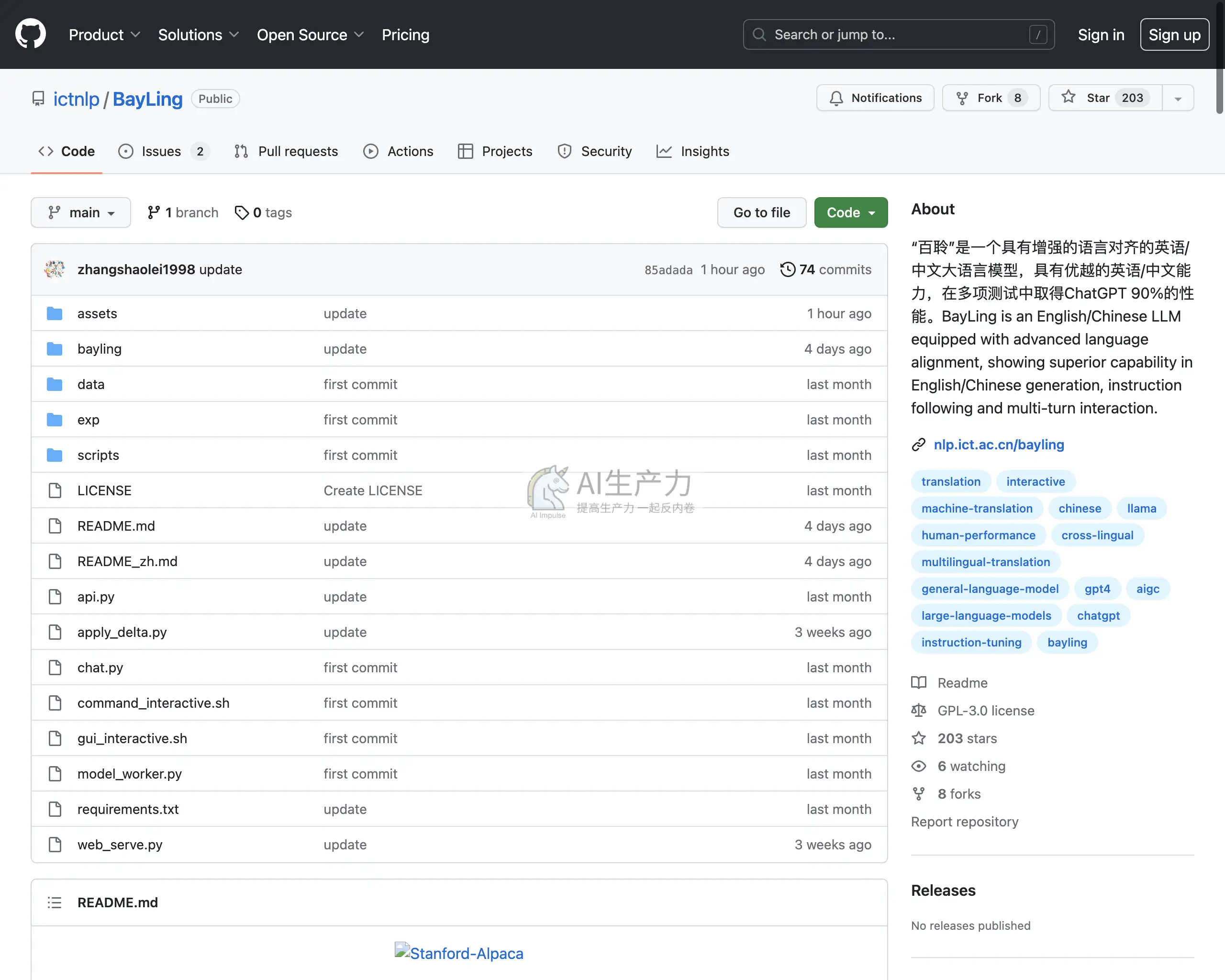This screenshot has width=1225, height=980.
Task: Click the Notifications button
Action: (875, 98)
